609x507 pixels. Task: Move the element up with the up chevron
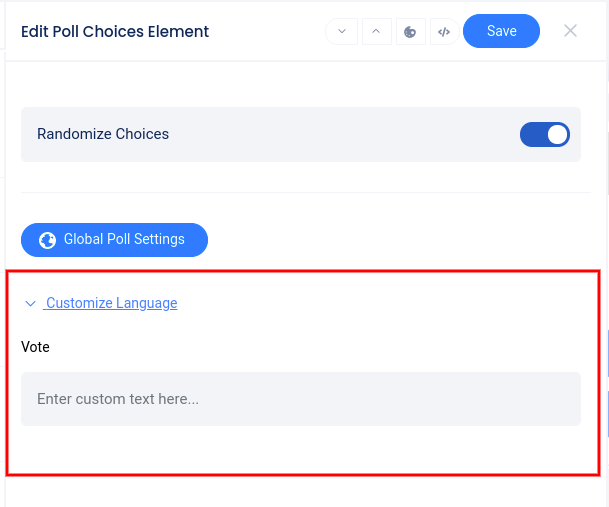(x=376, y=31)
